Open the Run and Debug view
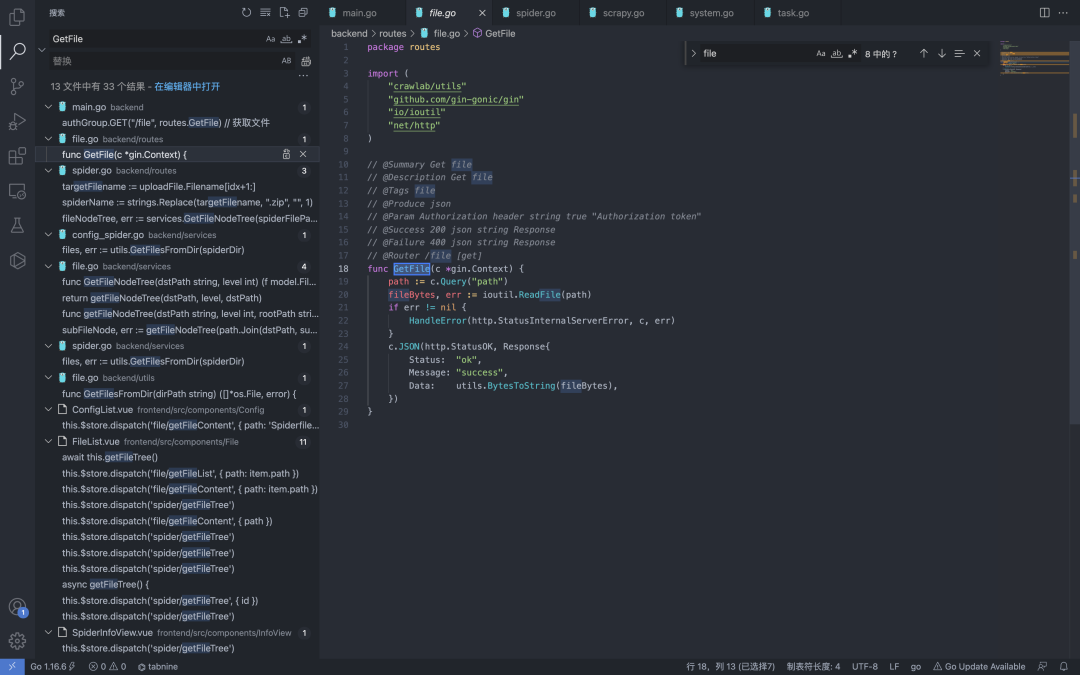 point(17,122)
